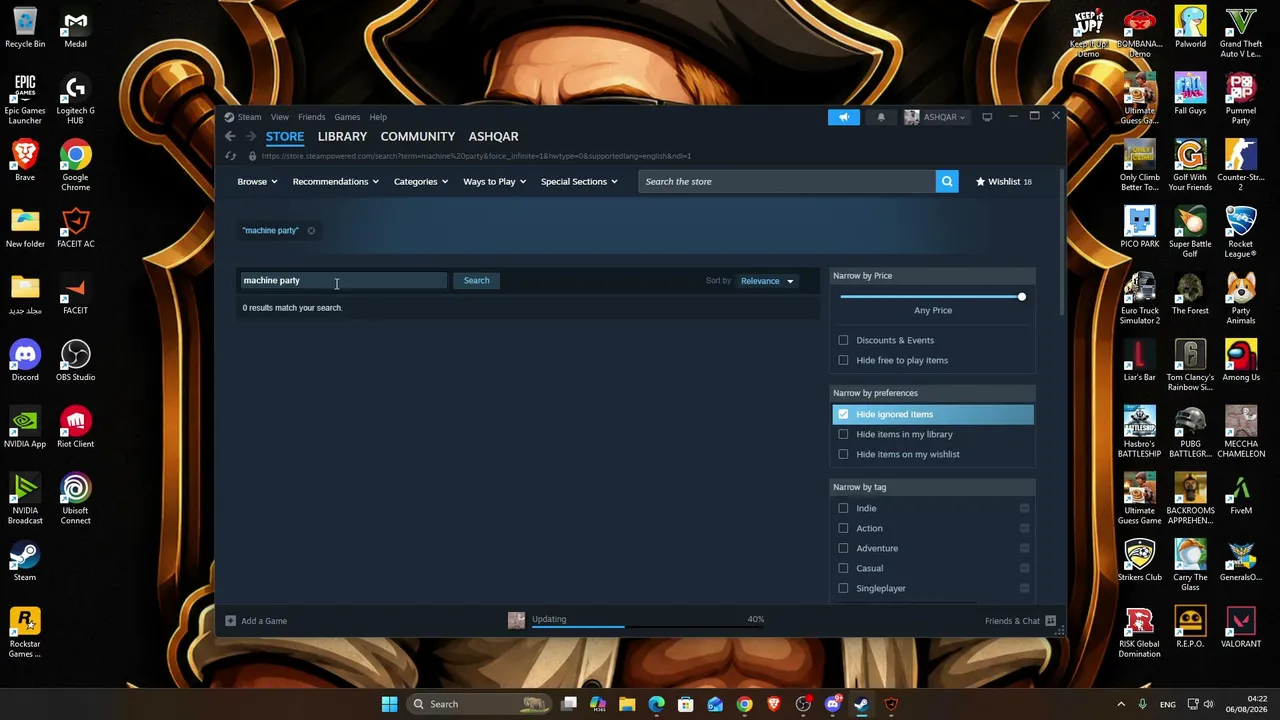Open Steam notifications bell
Image resolution: width=1280 pixels, height=720 pixels.
[881, 117]
